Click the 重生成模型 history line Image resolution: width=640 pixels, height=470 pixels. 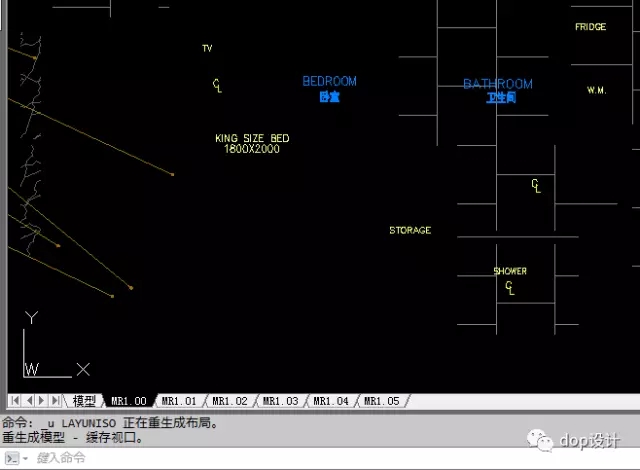(73, 438)
